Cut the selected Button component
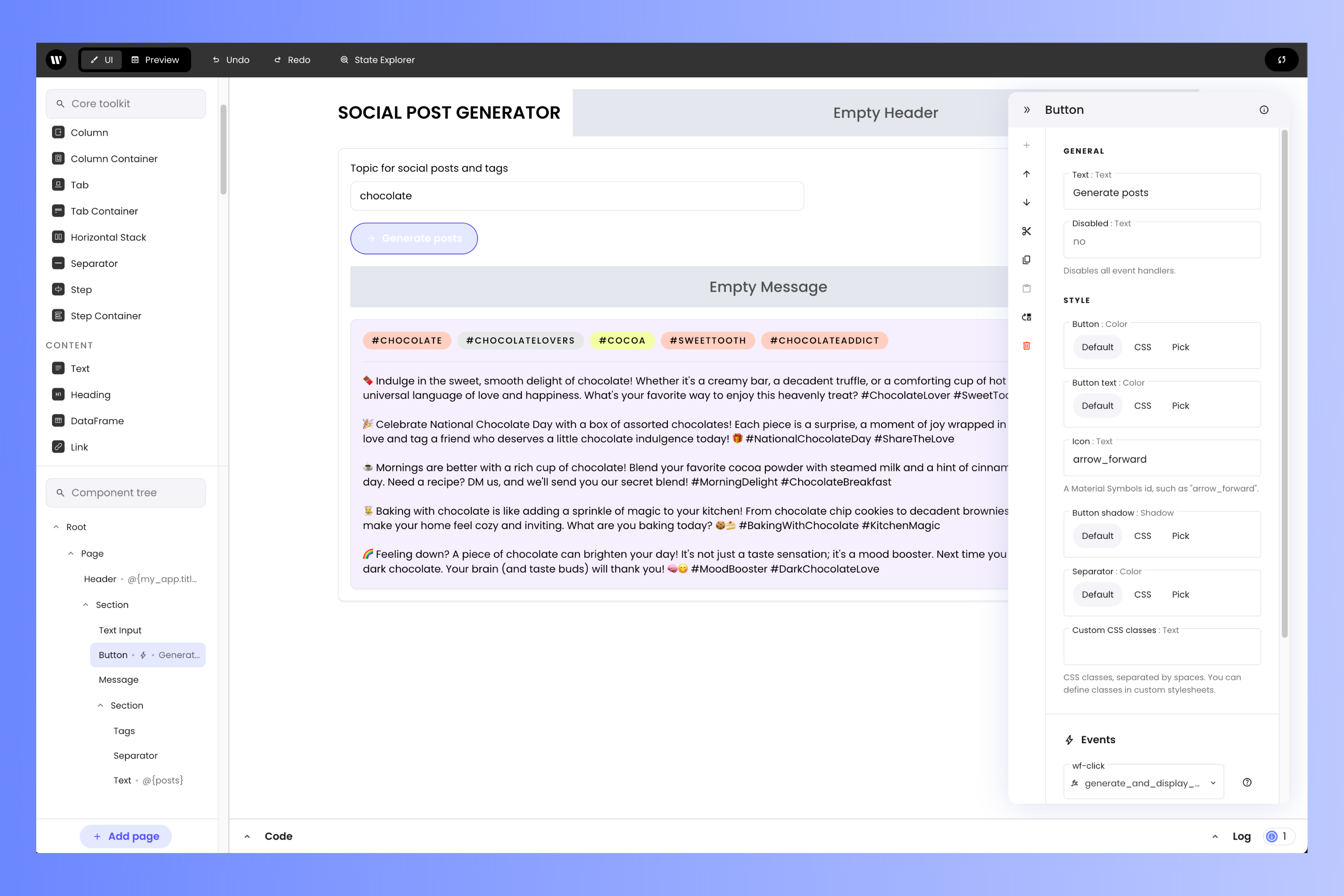This screenshot has height=896, width=1344. pos(1027,231)
